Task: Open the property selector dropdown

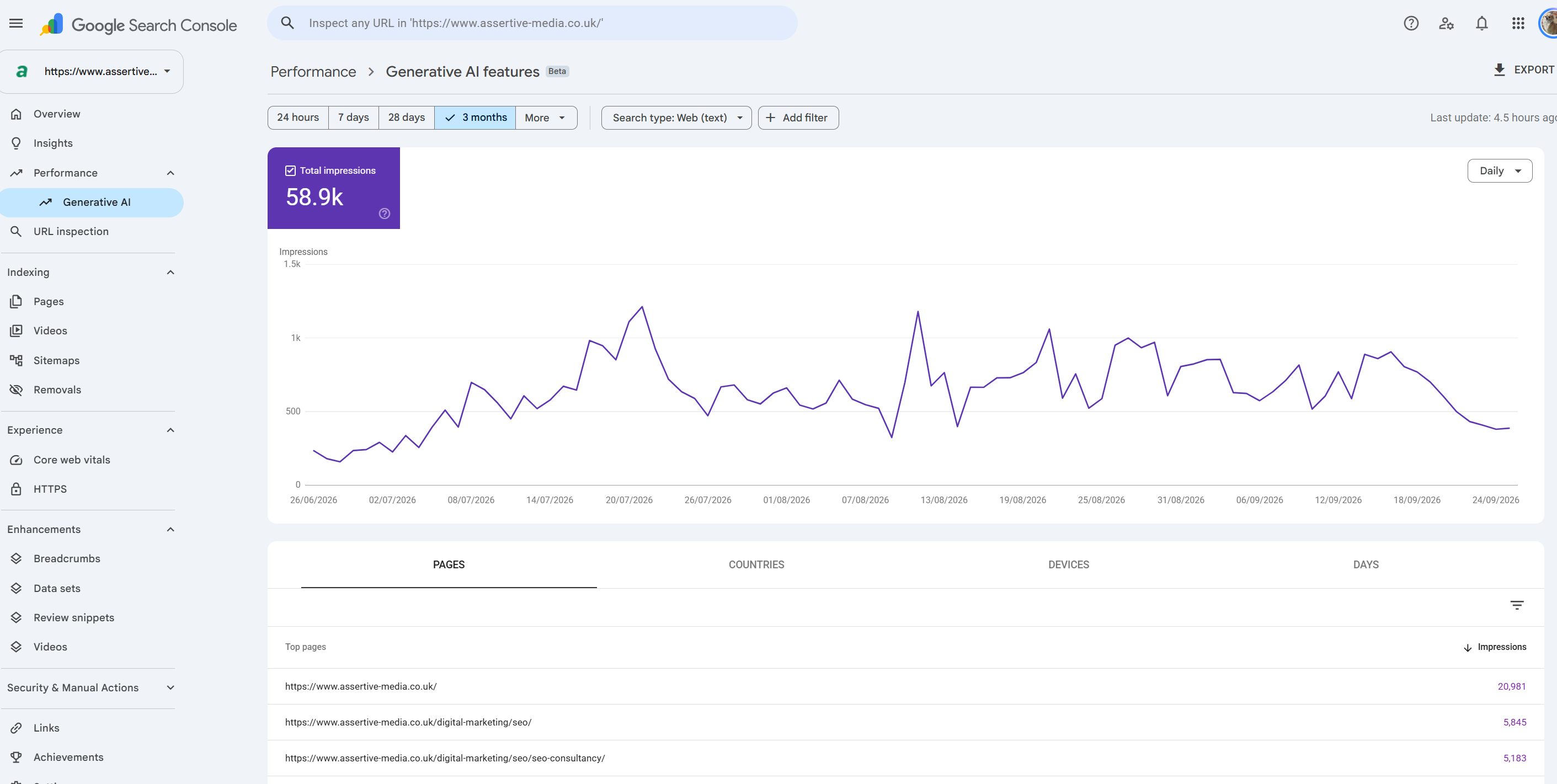Action: (91, 71)
